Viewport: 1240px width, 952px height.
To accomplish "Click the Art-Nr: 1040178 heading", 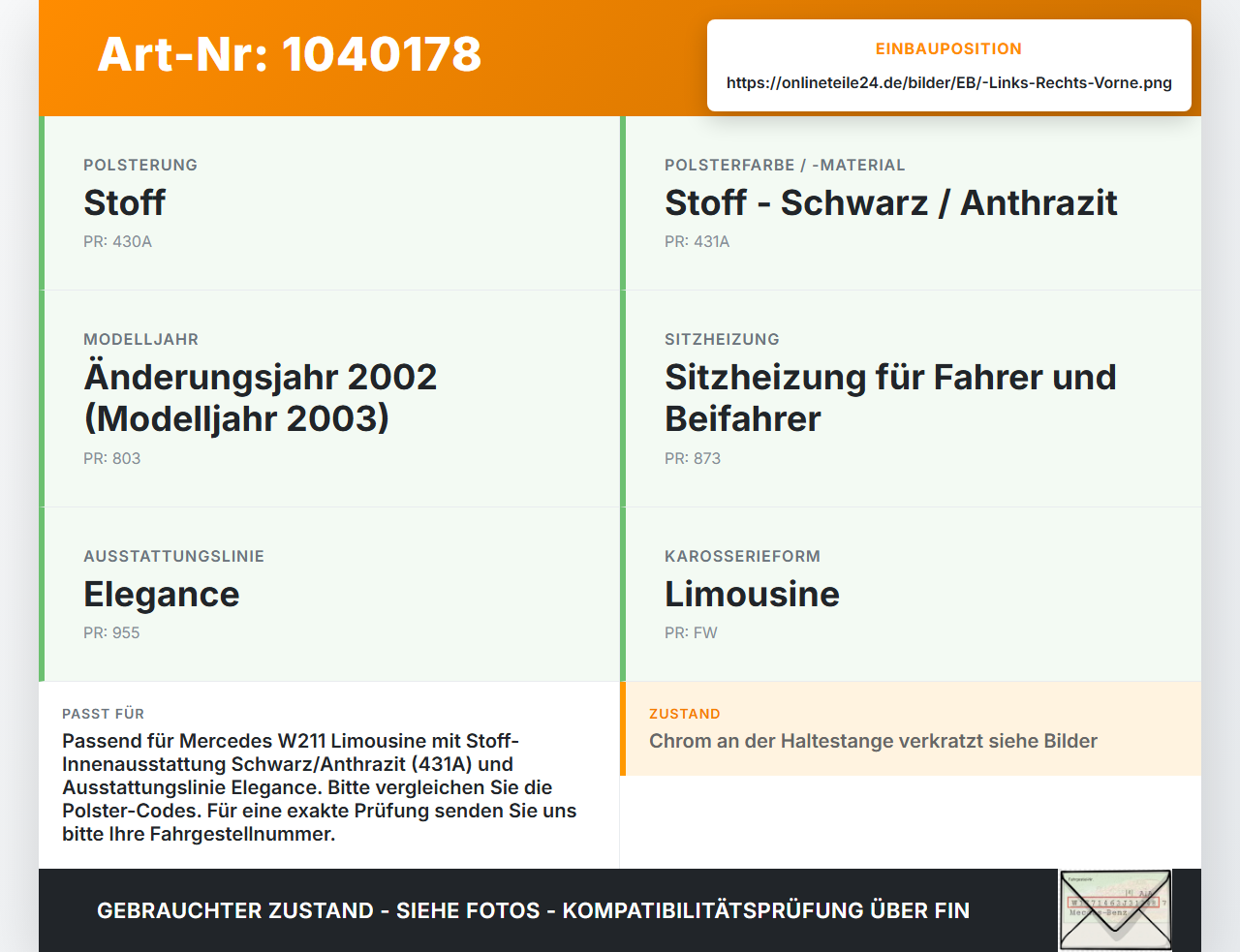I will pyautogui.click(x=289, y=54).
